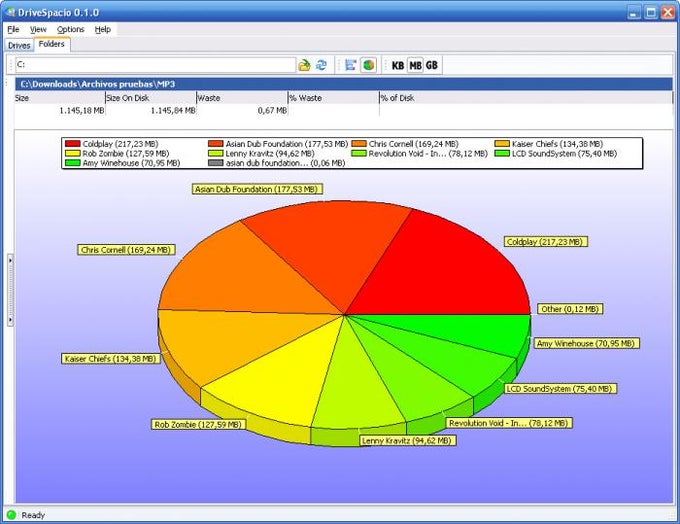This screenshot has height=524, width=680.
Task: Click the Lenny Kravitz (94,62 MB) pie label
Action: point(407,441)
